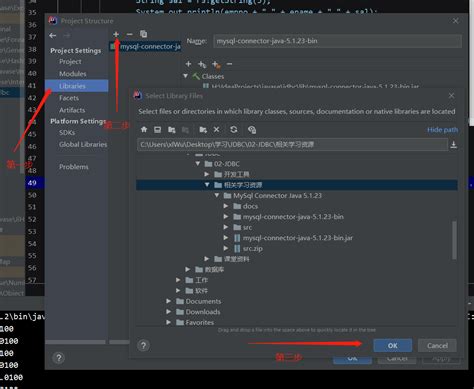Go to home directory in file chooser
Image resolution: width=474 pixels, height=389 pixels.
pos(144,130)
